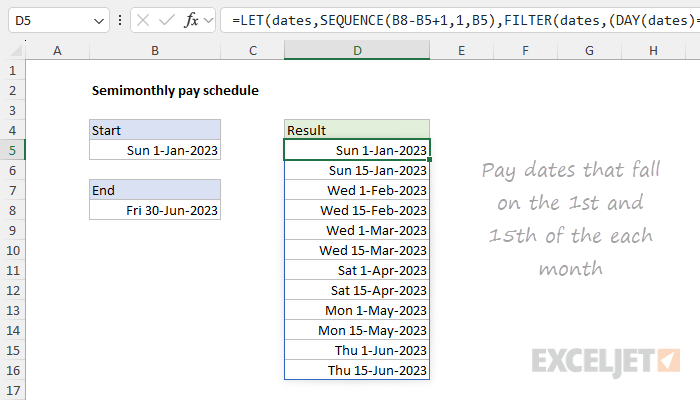Click the Select All corner triangle

(x=16, y=50)
